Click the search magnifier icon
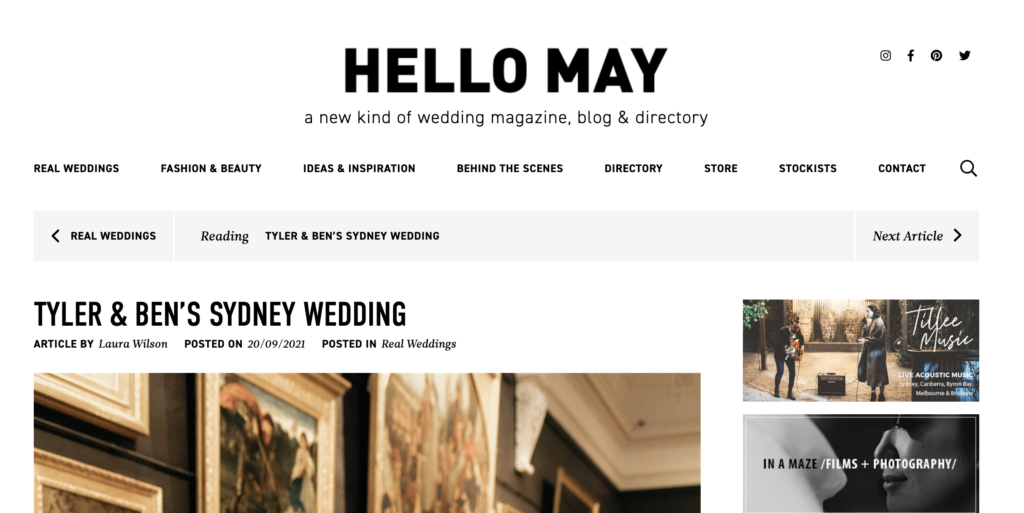The height and width of the screenshot is (513, 1024). [968, 168]
